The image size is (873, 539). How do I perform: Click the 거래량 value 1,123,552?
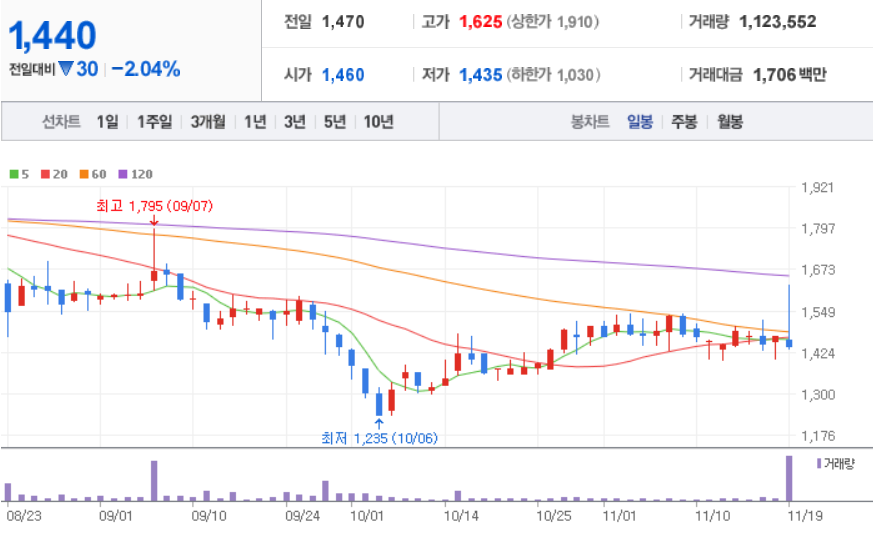[778, 22]
